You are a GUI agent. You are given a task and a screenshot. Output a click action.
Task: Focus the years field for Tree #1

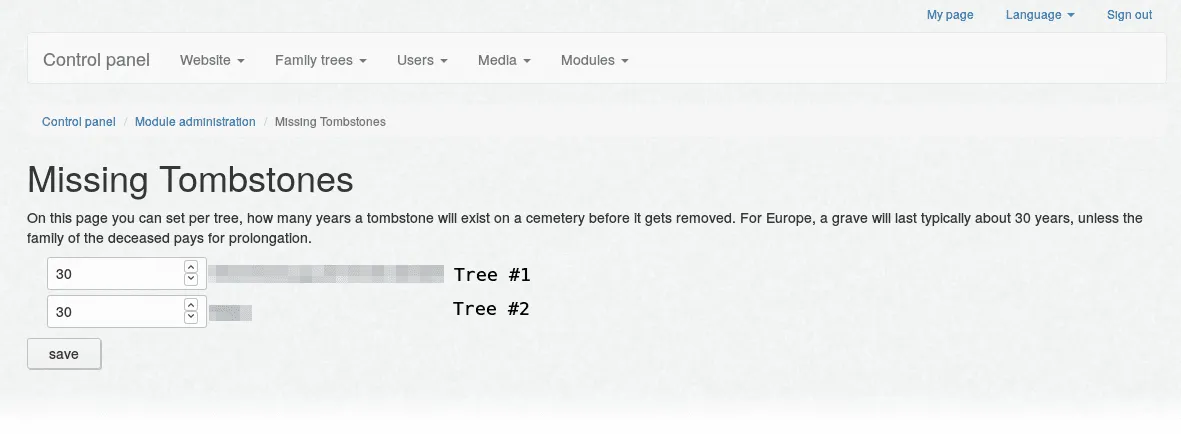click(115, 274)
